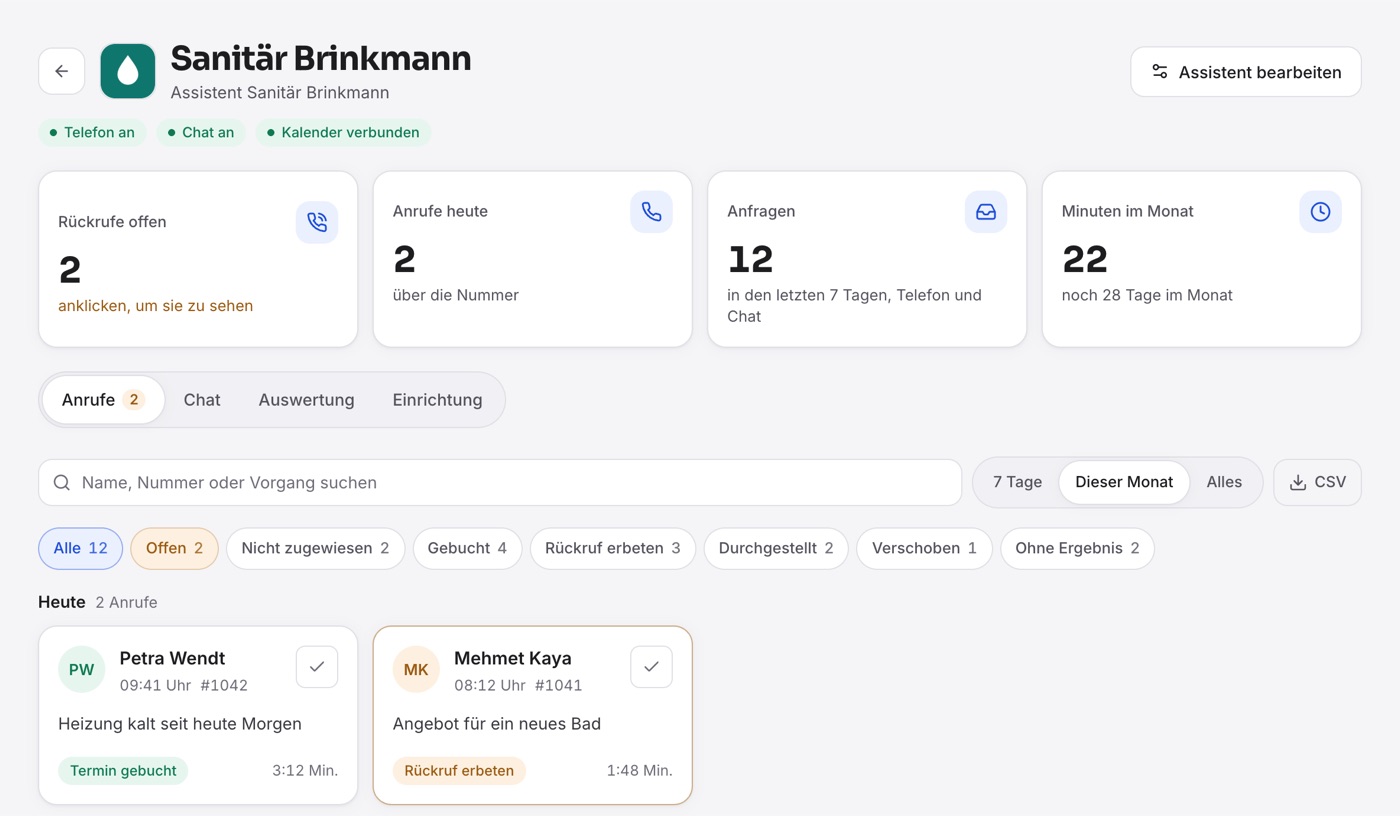Filter calls by Verschoben
Viewport: 1400px width, 816px height.
[924, 548]
